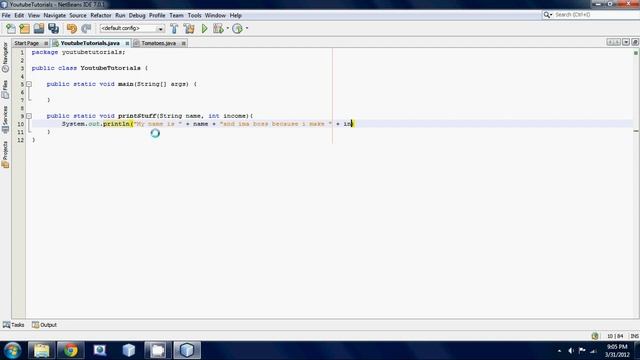Open the Navigator side panel
The width and height of the screenshot is (640, 360).
pyautogui.click(x=5, y=58)
